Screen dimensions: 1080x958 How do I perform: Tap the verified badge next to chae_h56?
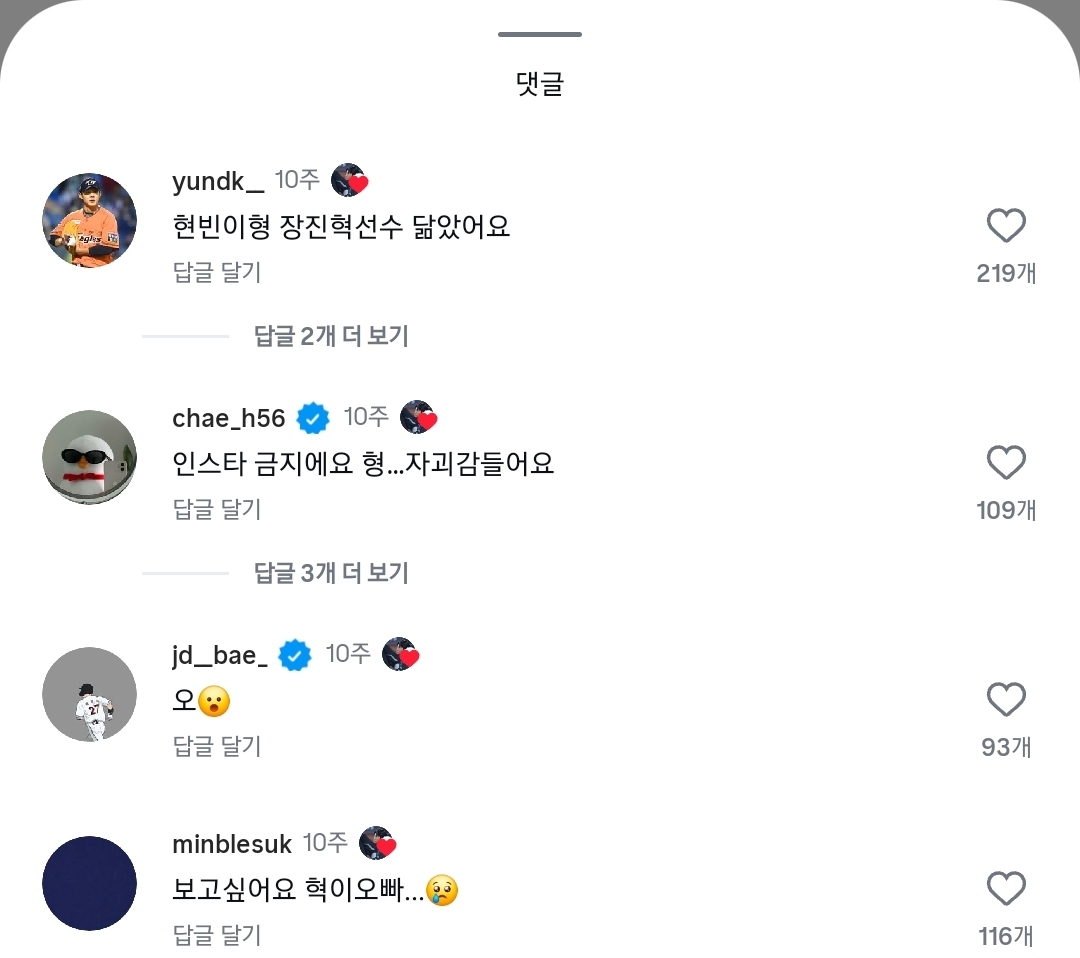point(313,418)
